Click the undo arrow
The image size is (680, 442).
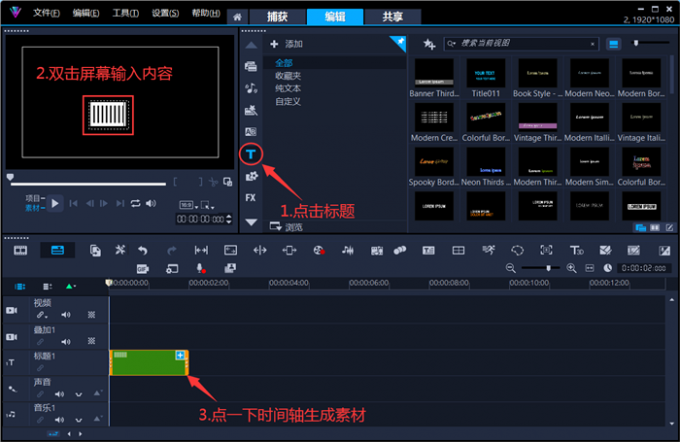pyautogui.click(x=143, y=250)
